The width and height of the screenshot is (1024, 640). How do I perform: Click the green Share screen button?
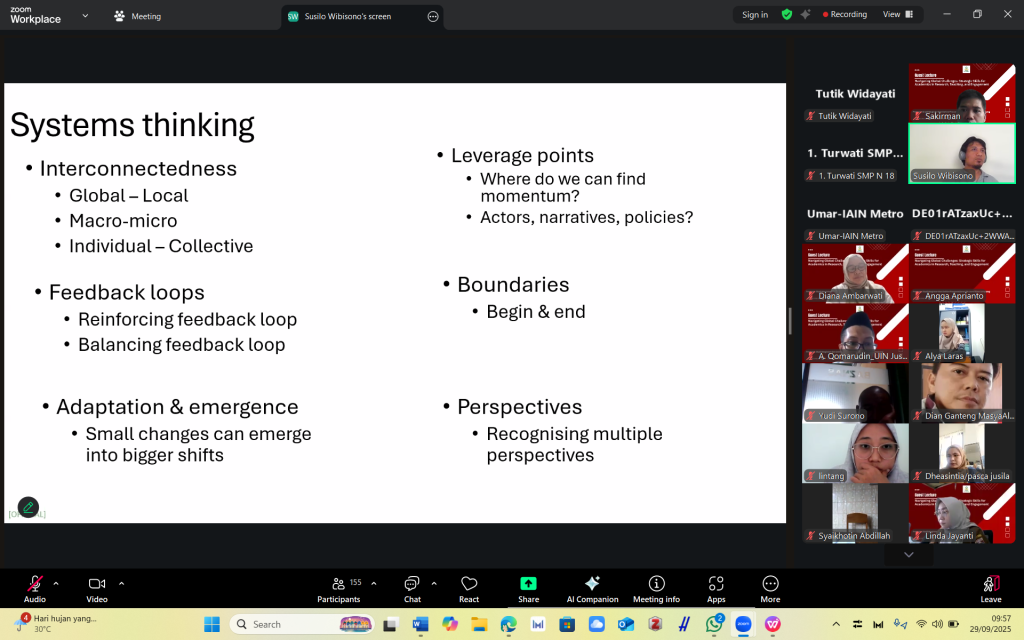[x=528, y=588]
